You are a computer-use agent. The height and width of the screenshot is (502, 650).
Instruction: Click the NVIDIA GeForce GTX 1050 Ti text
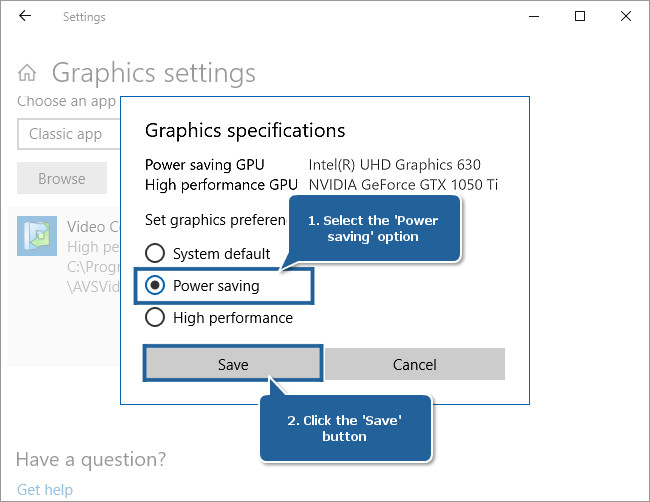[x=403, y=184]
